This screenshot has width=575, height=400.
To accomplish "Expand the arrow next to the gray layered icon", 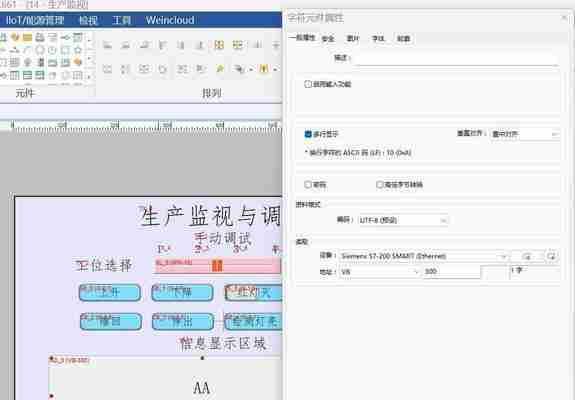I will tap(251, 69).
